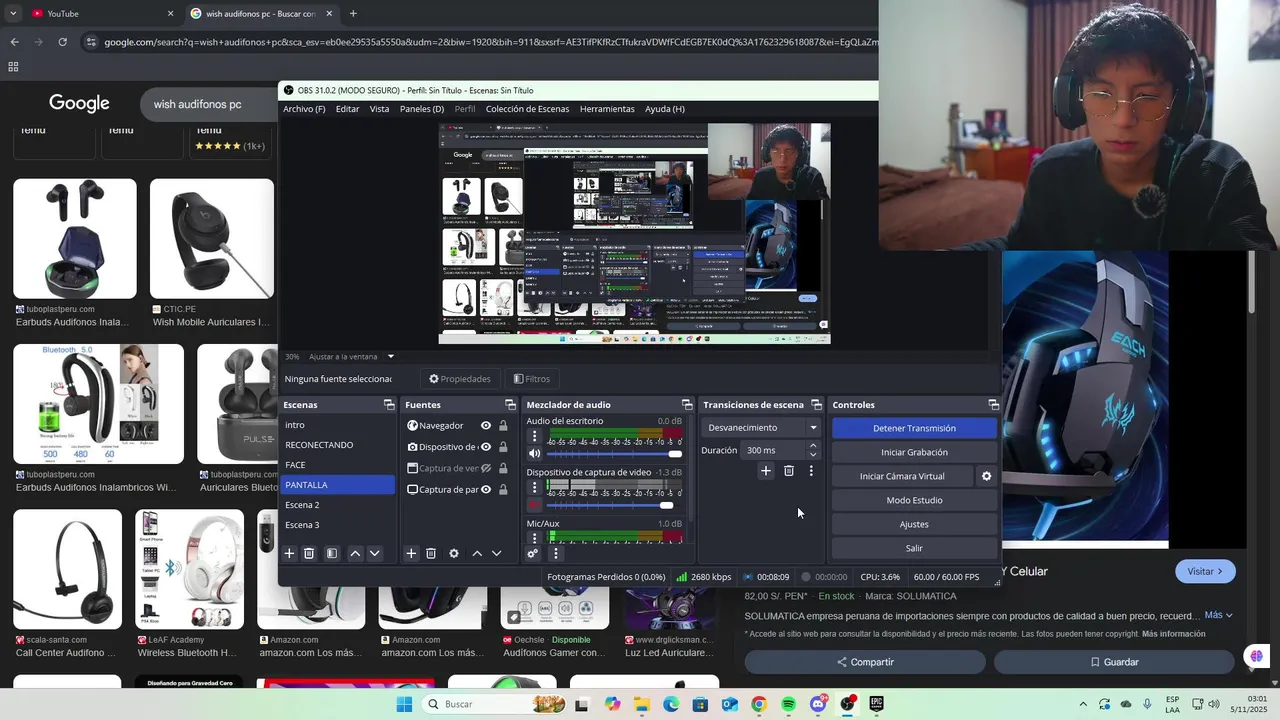1280x720 pixels.
Task: Add a new scene transition
Action: click(x=766, y=470)
